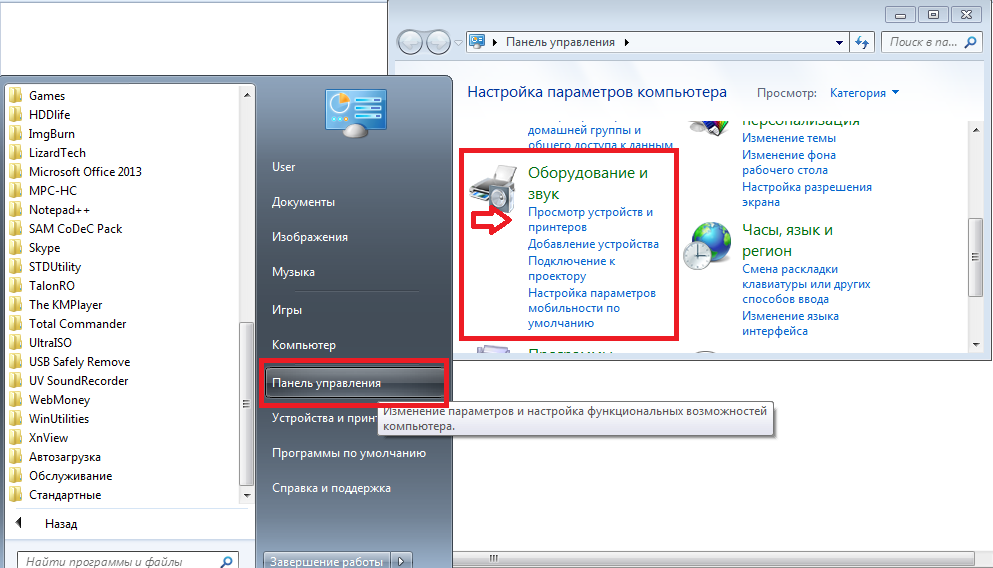The height and width of the screenshot is (568, 993).
Task: Click the Back navigation arrow button
Action: (410, 42)
